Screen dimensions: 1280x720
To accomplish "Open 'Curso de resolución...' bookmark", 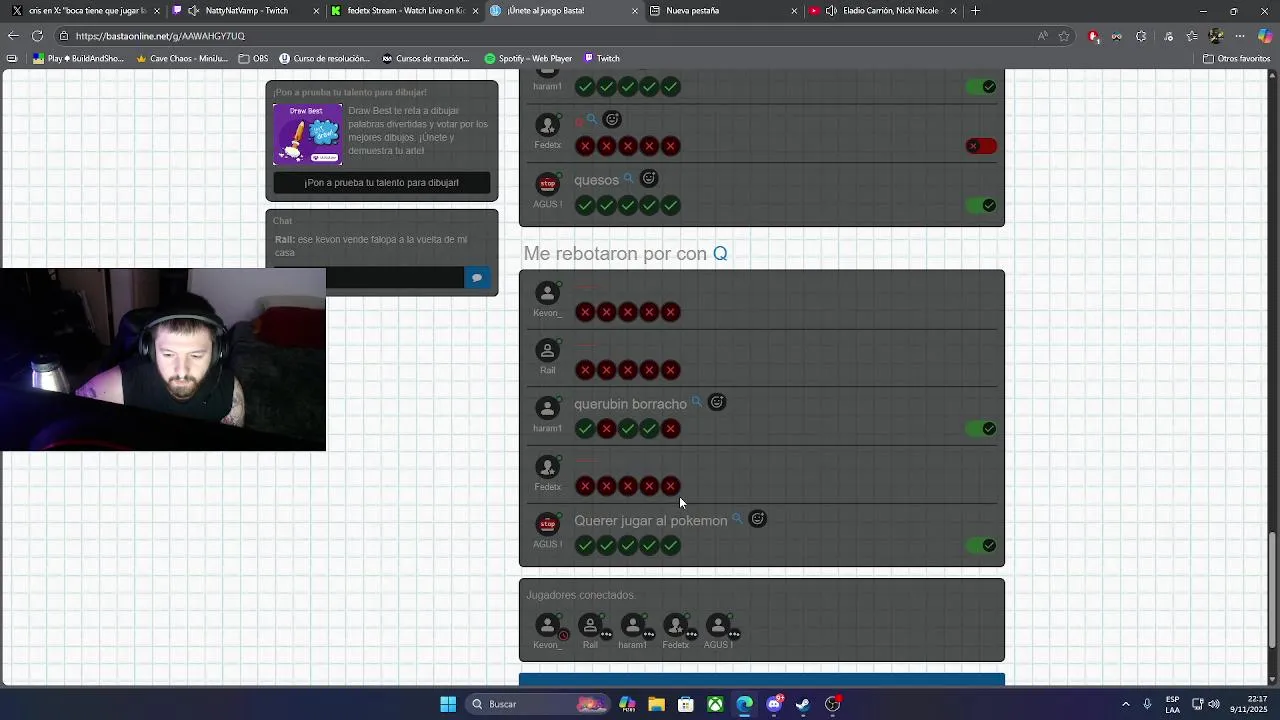I will (324, 58).
